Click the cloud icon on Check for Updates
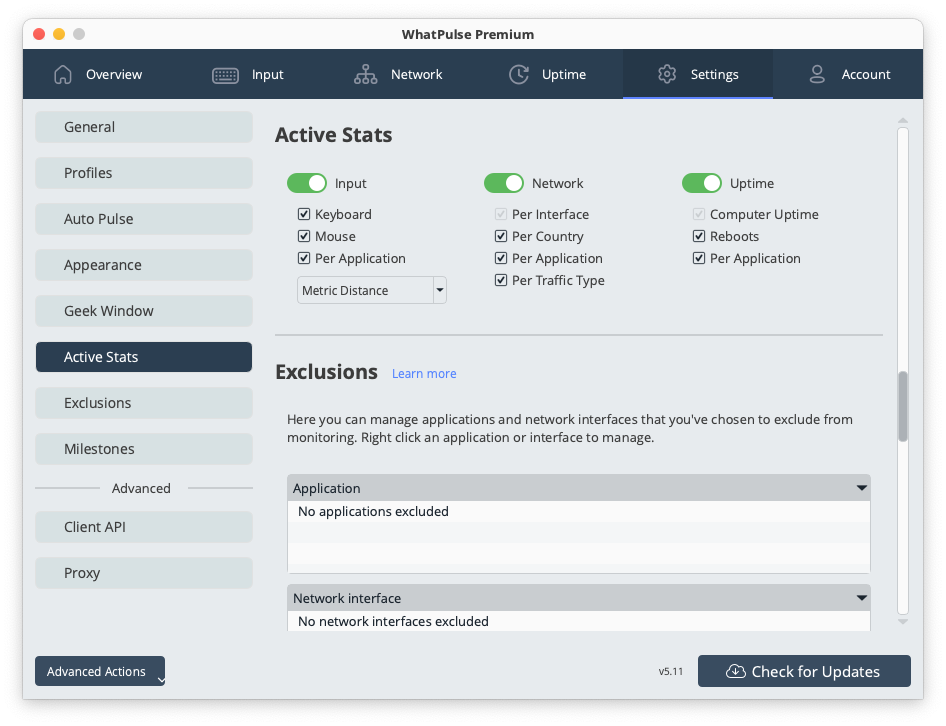 [x=734, y=671]
